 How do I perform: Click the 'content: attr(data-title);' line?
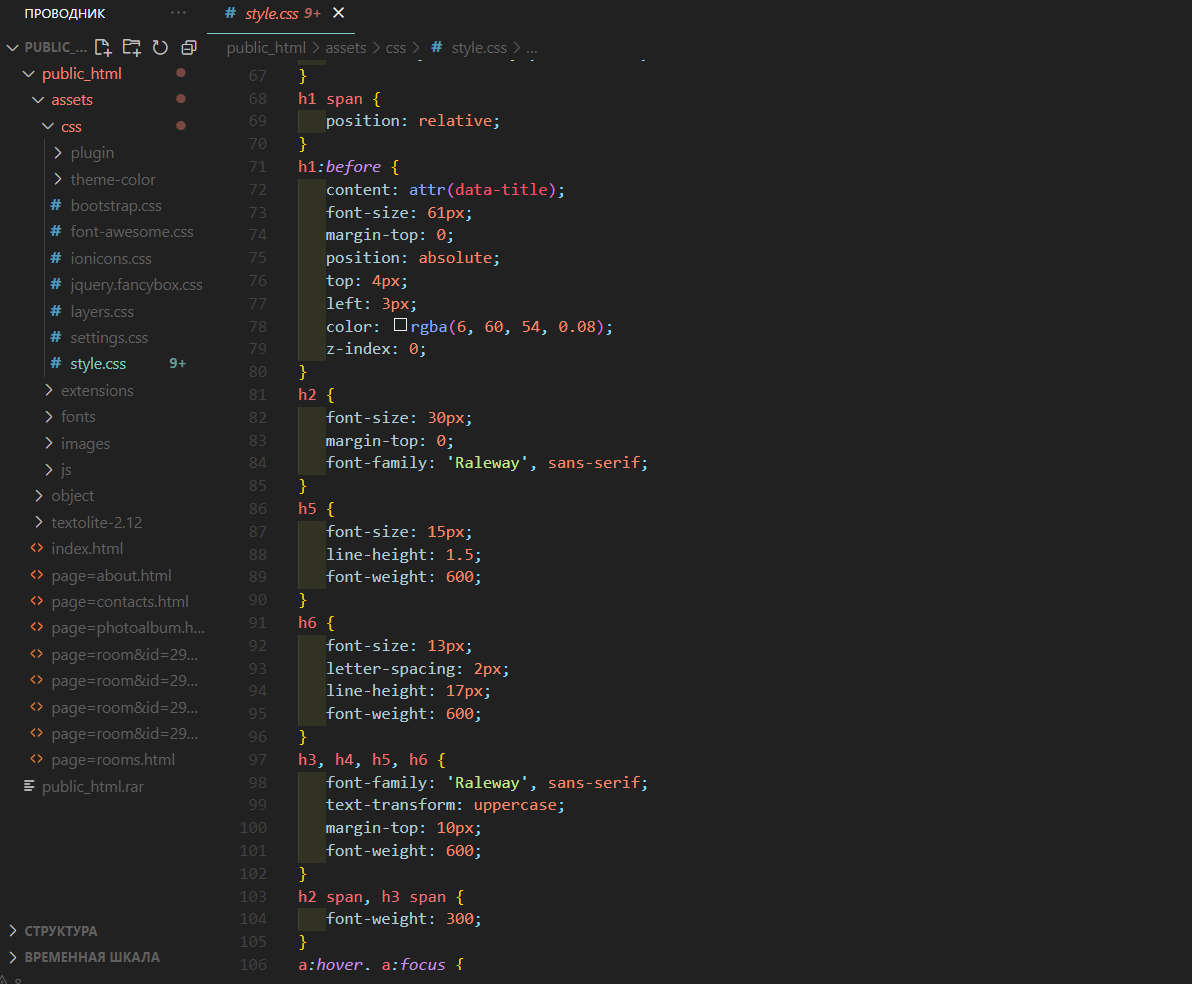[445, 189]
